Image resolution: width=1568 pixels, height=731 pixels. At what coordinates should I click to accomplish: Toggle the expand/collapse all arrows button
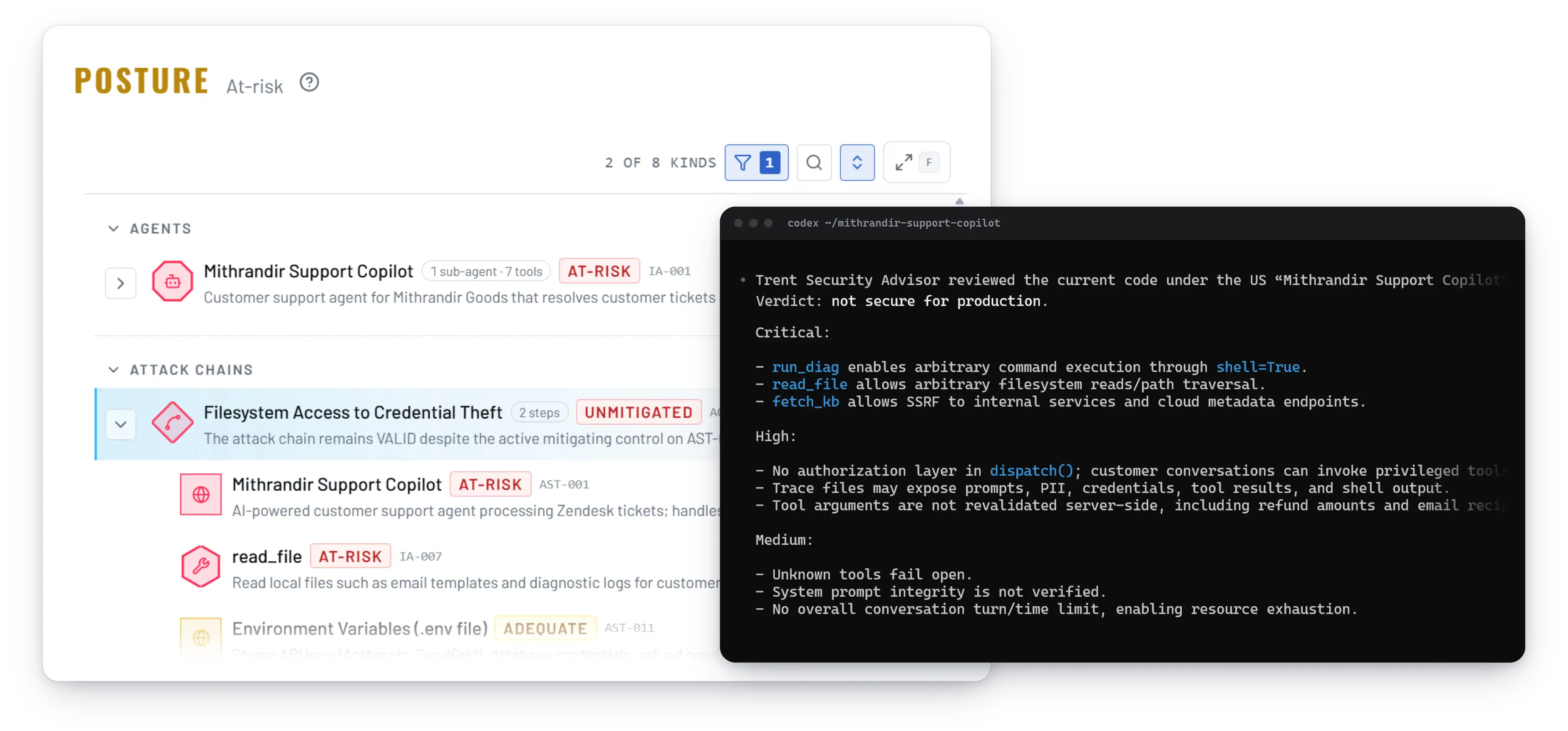click(857, 162)
